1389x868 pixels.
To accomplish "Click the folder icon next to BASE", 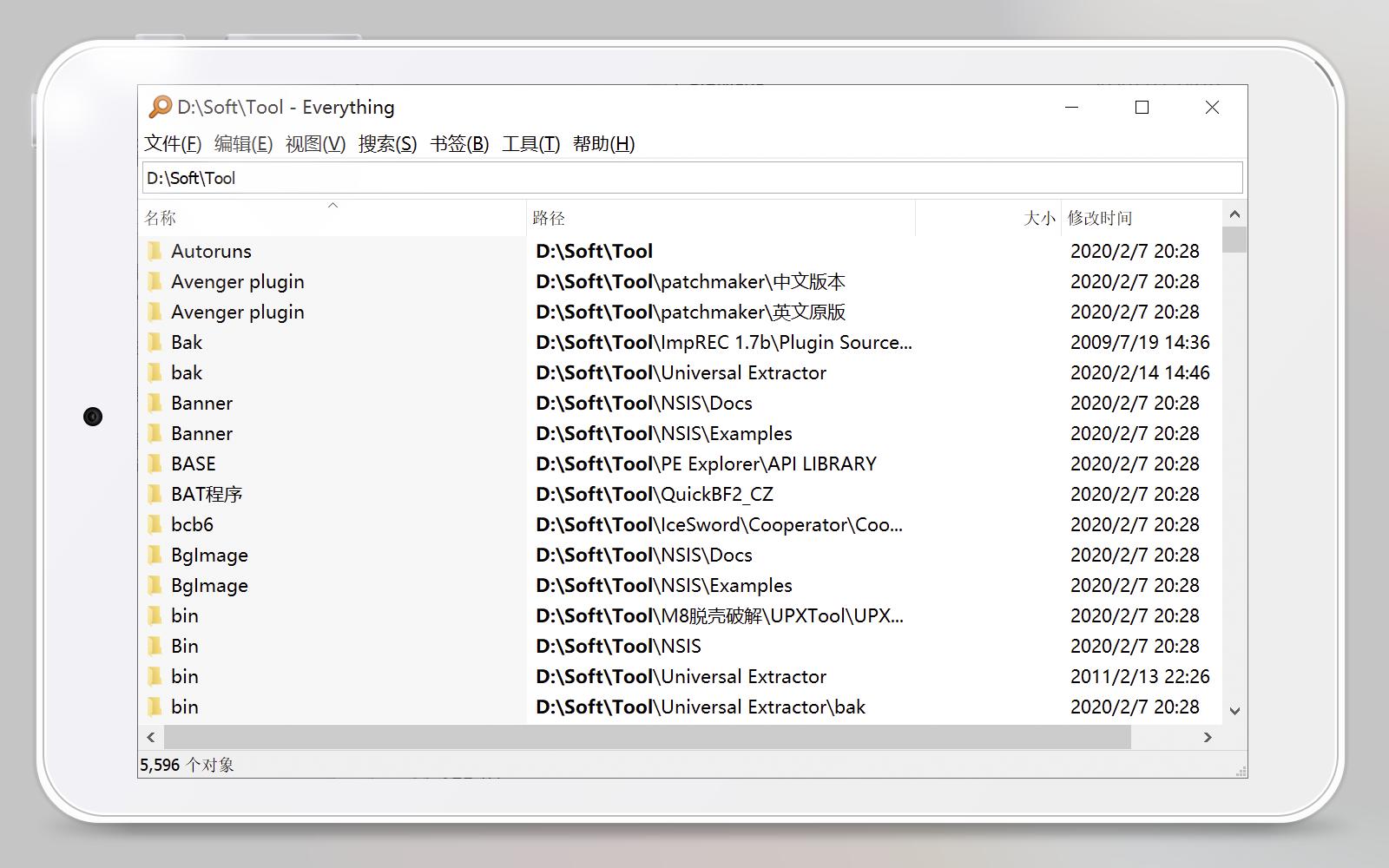I will (154, 463).
